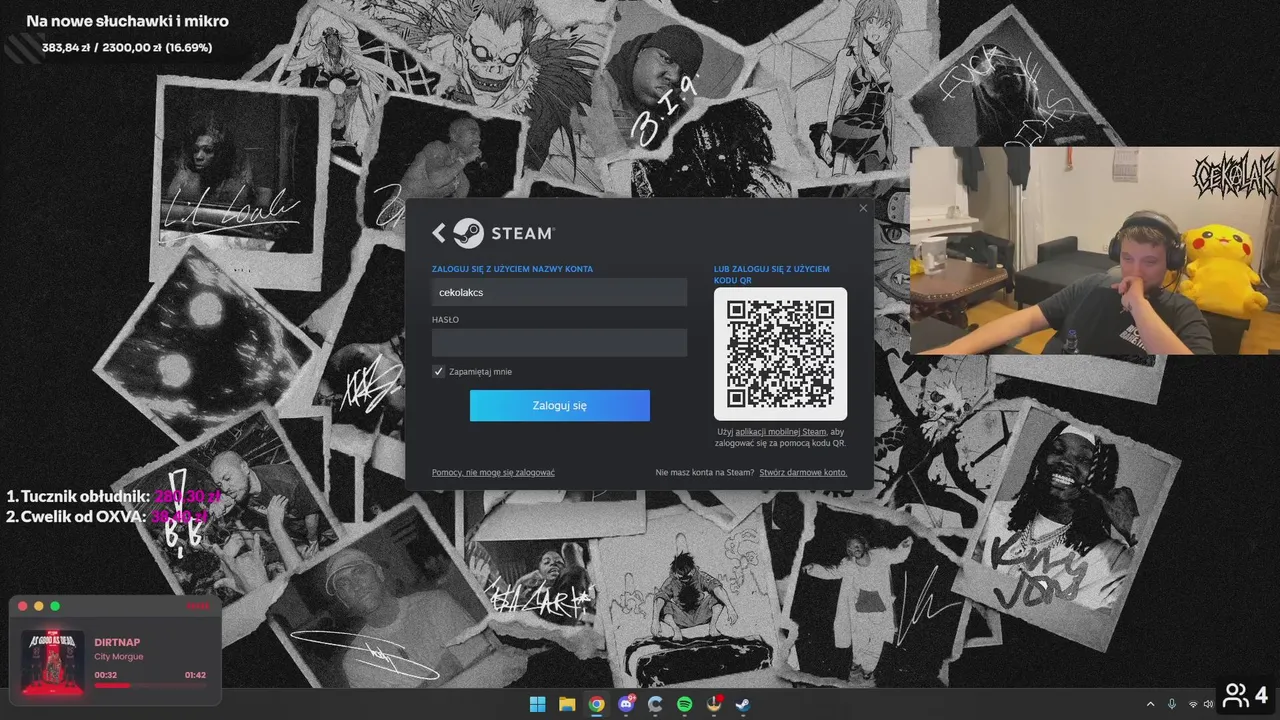The width and height of the screenshot is (1280, 720).
Task: Click the LUB ZALOGUJ SIĘ Z UŻYCIEM KODU QR label
Action: (772, 275)
